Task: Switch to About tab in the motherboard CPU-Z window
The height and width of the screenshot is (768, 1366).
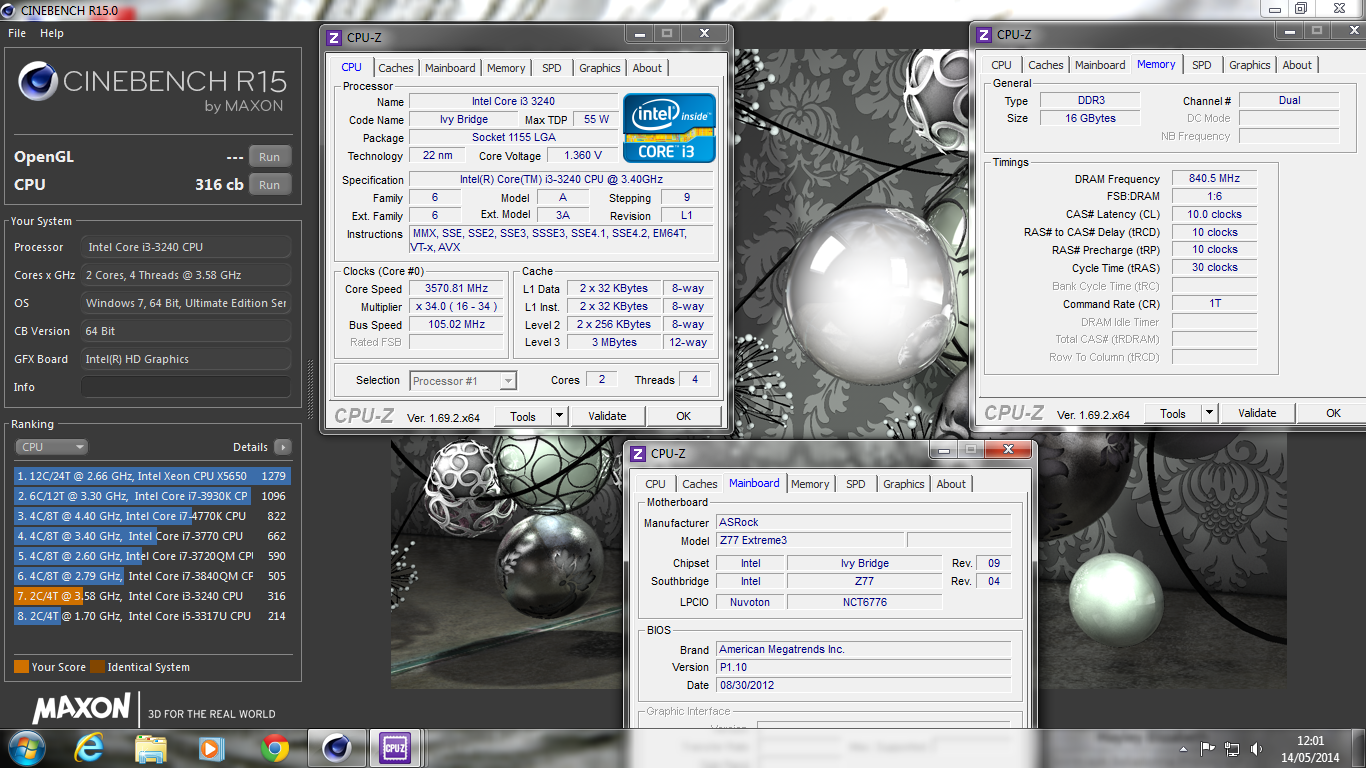Action: pos(951,484)
